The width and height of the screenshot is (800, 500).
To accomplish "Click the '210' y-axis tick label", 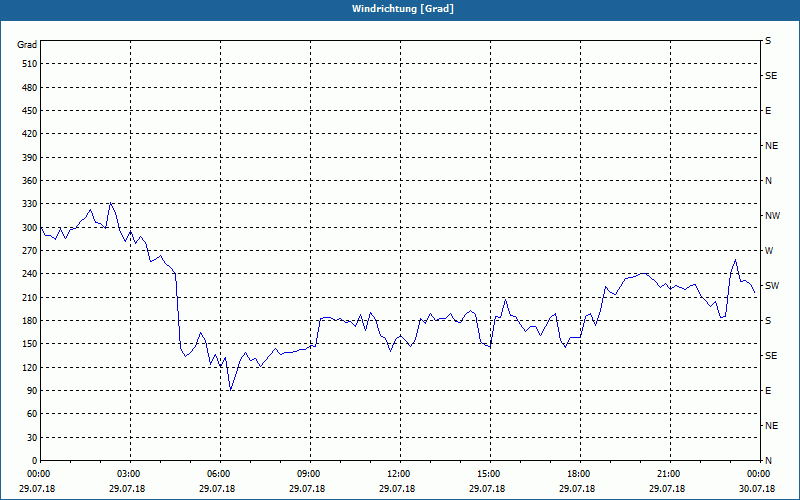I will [30, 297].
